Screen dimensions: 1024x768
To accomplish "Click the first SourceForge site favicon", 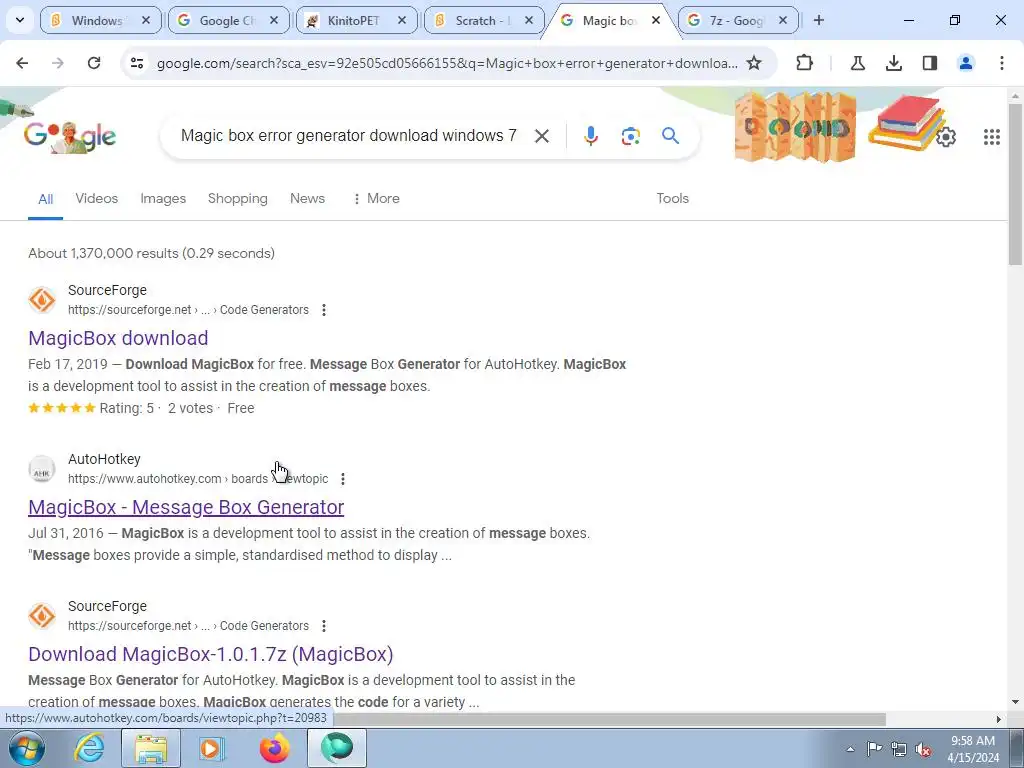I will 42,300.
